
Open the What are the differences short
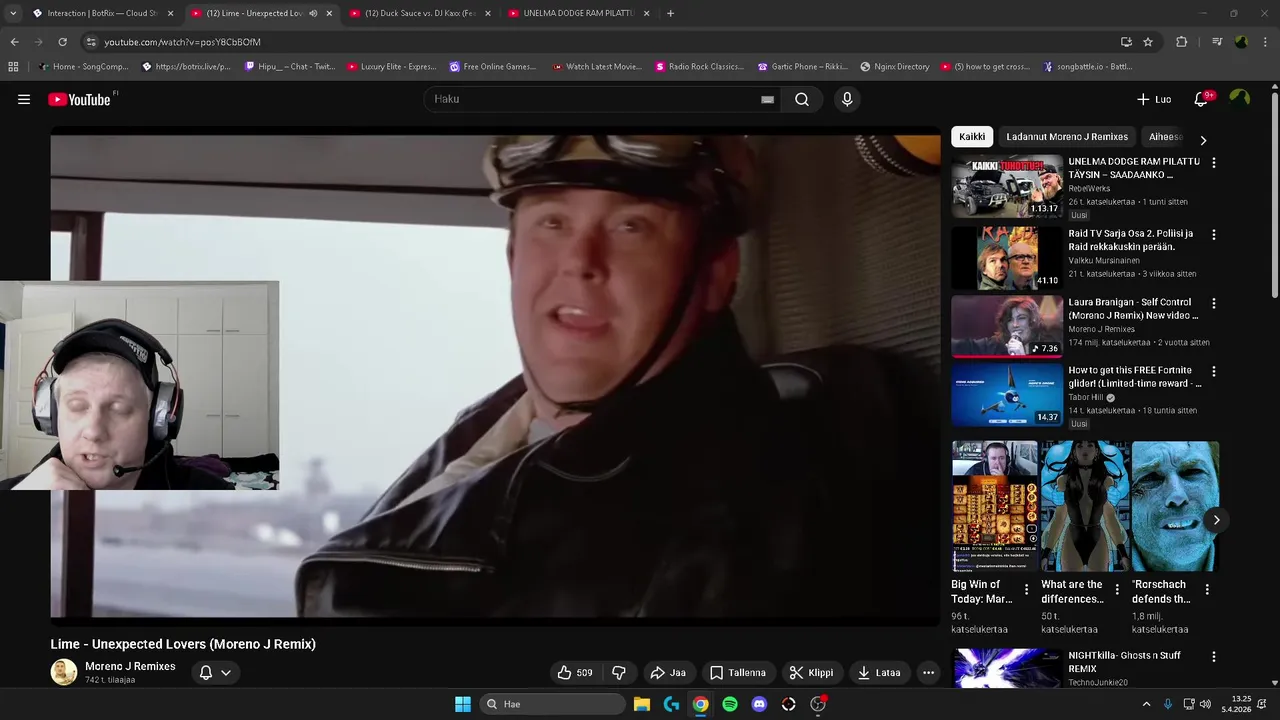pos(1085,507)
